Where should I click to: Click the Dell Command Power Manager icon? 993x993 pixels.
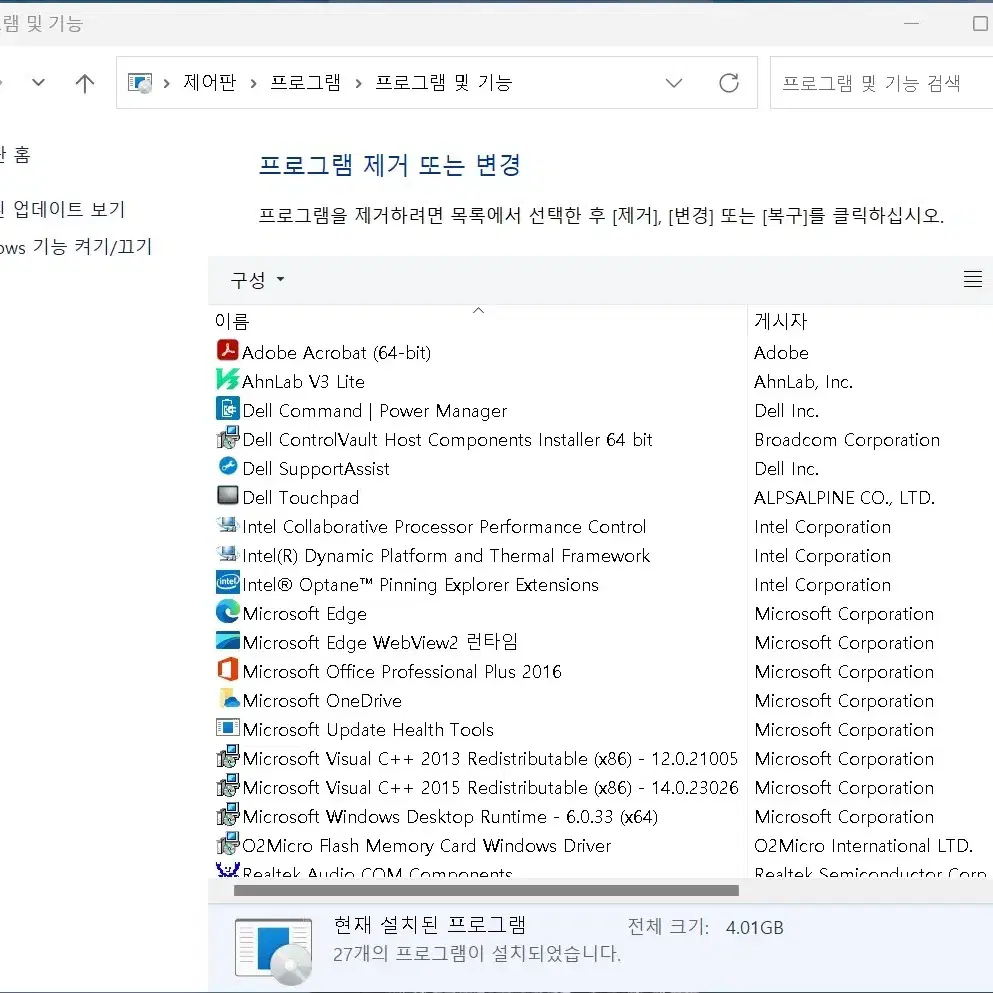(x=227, y=408)
